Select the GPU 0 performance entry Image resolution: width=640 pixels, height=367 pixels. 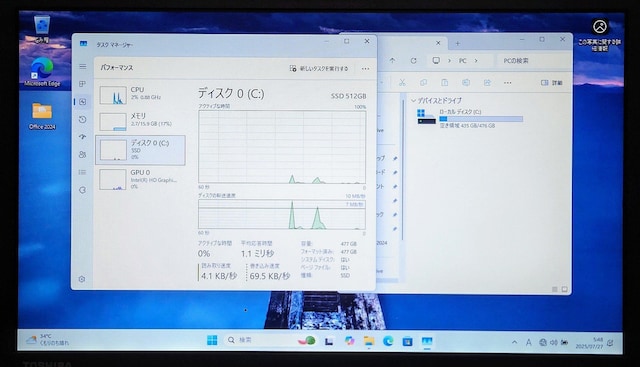click(141, 179)
